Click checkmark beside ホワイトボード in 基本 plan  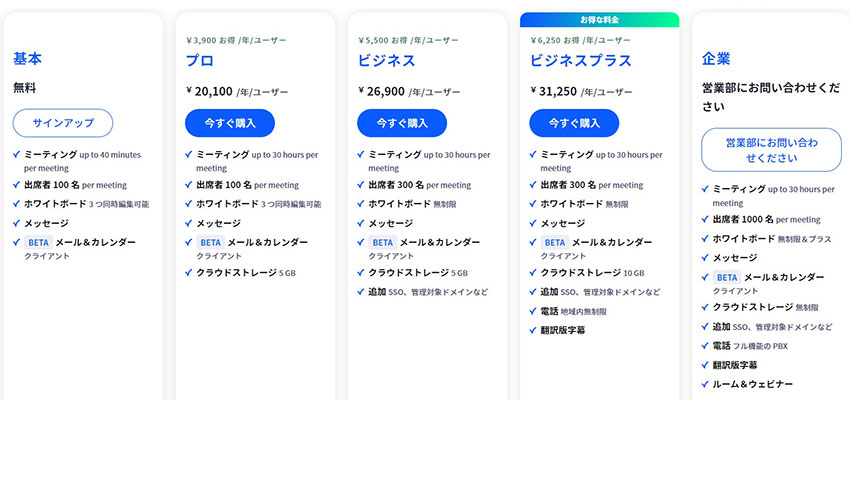coord(17,204)
